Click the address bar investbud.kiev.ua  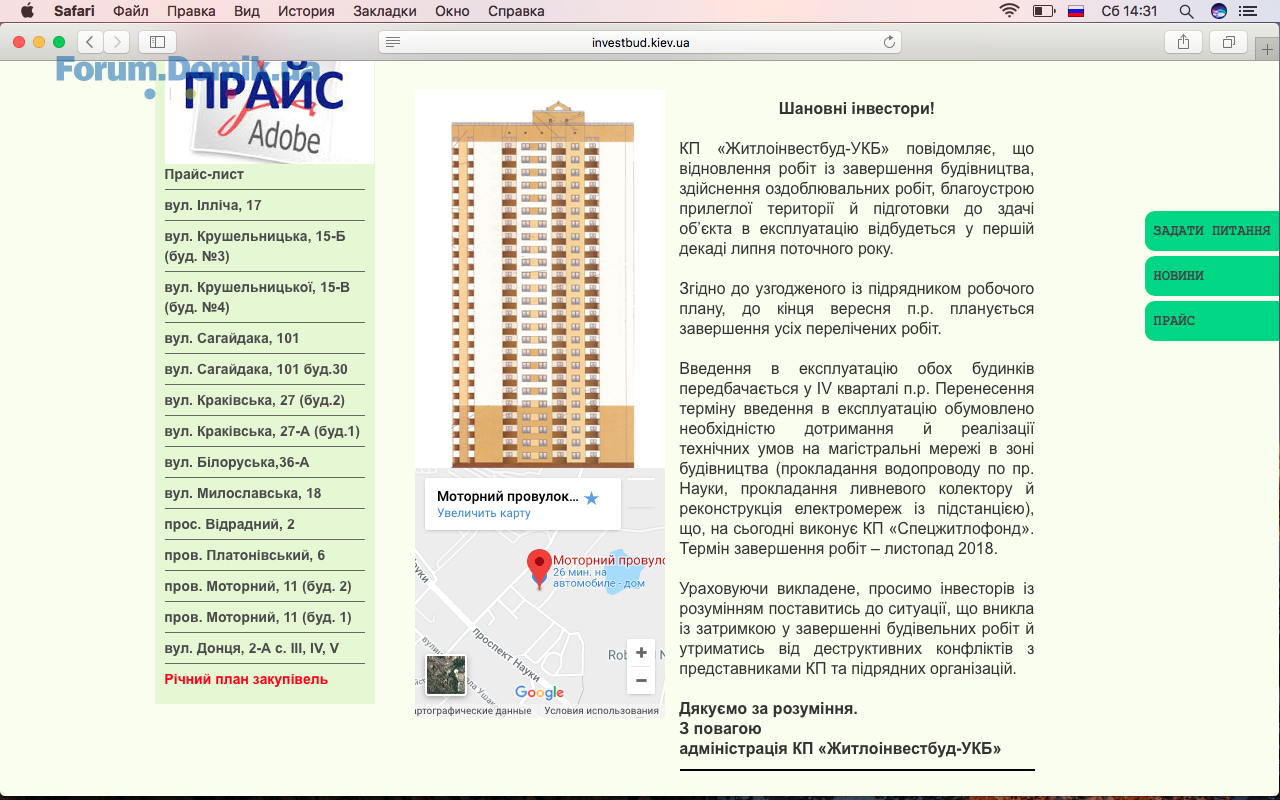coord(640,42)
